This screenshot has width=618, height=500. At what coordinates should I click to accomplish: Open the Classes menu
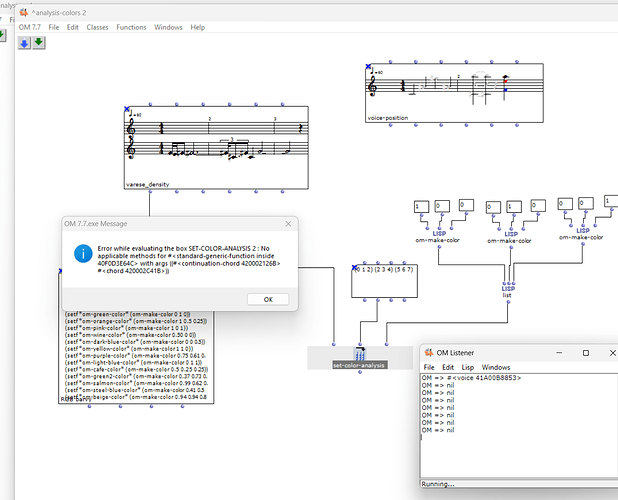[97, 27]
